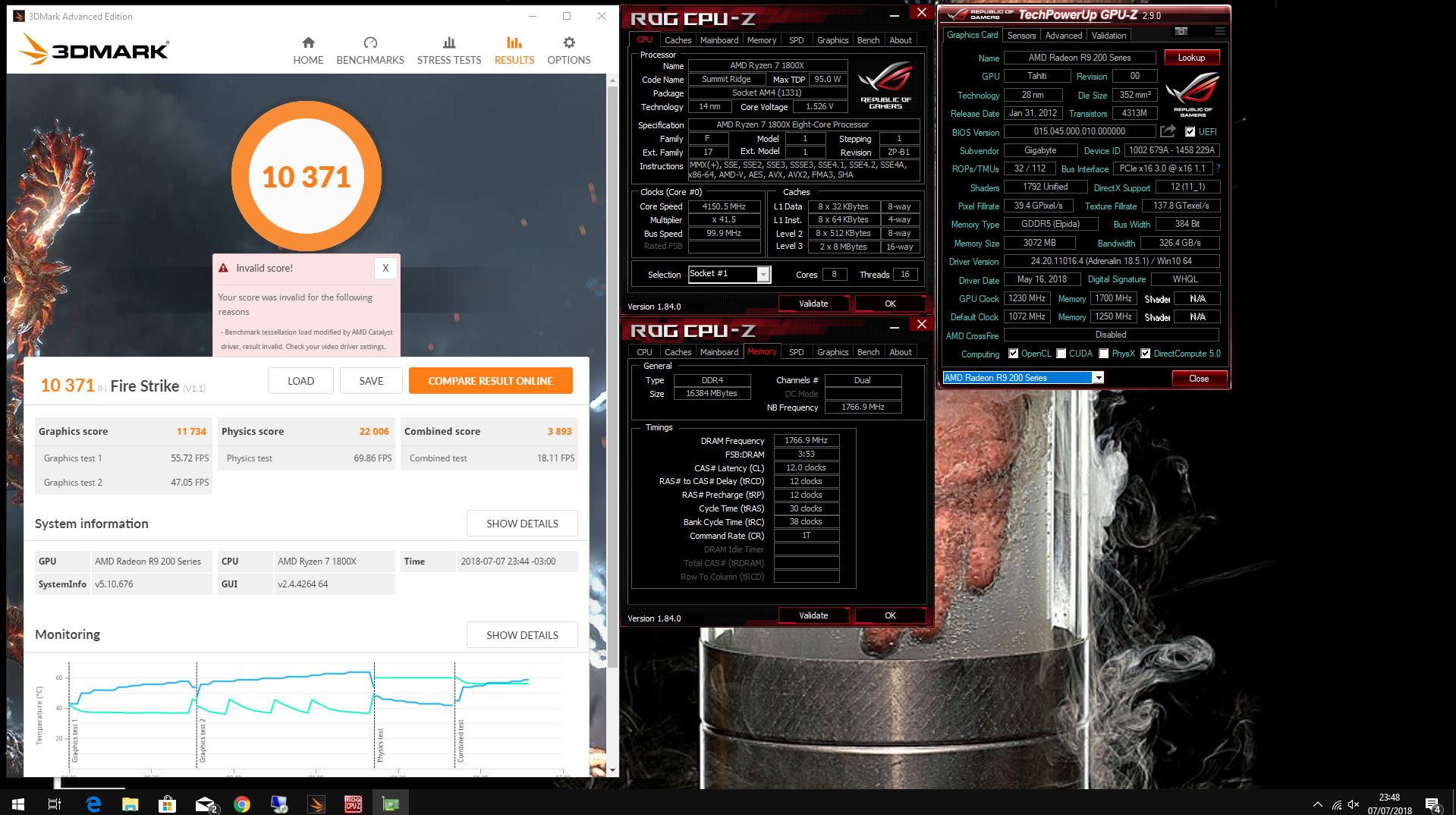Viewport: 1456px width, 815px height.
Task: Click Save button in 3DMark
Action: coord(371,381)
